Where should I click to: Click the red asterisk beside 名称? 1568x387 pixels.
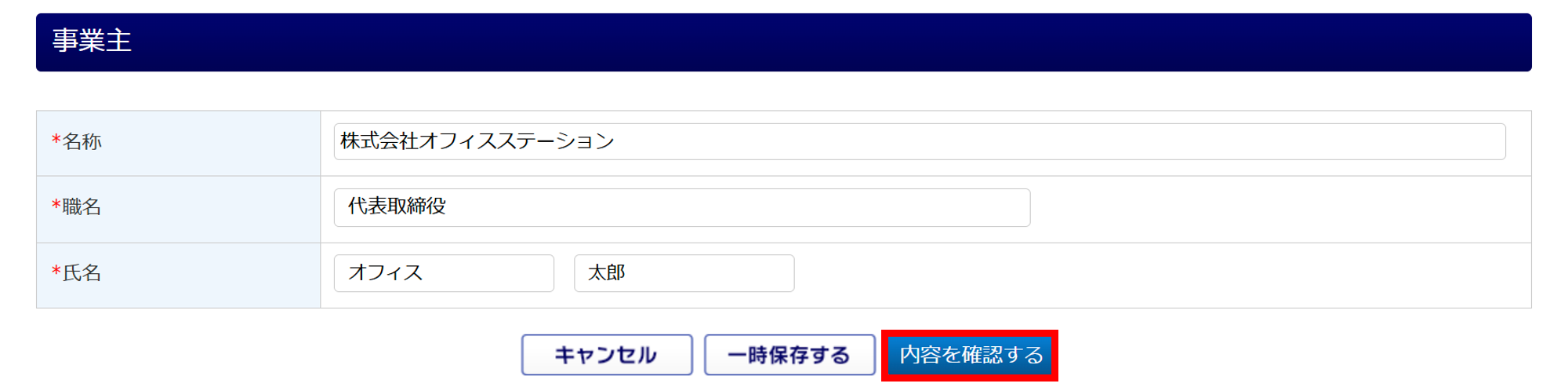[56, 141]
